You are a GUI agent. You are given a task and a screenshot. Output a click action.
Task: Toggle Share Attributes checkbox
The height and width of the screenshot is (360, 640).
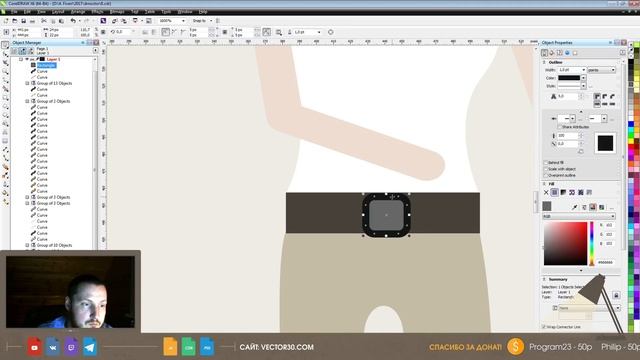tap(560, 127)
